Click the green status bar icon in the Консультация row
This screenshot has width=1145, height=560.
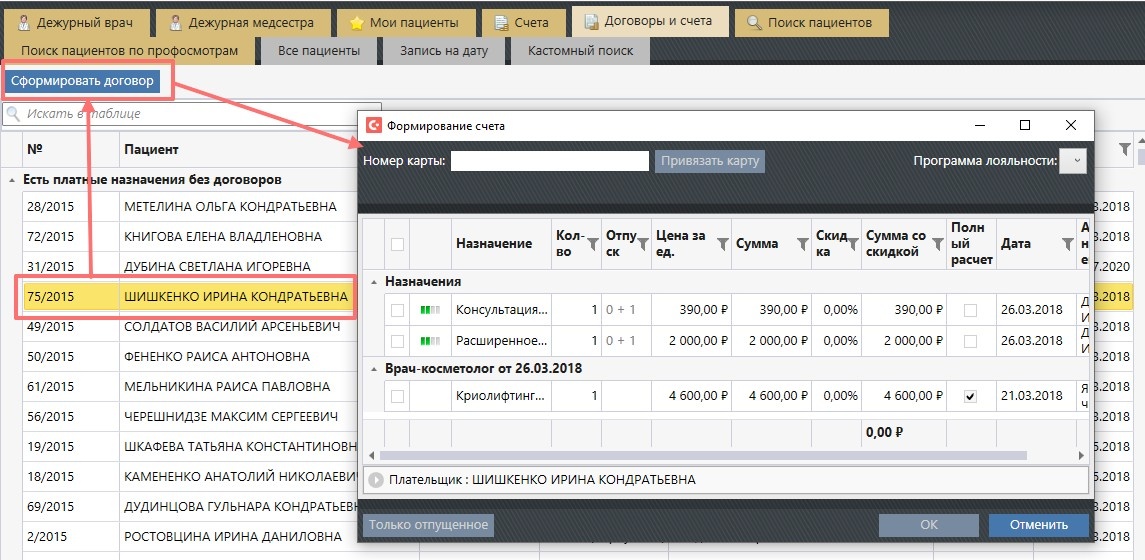[431, 311]
